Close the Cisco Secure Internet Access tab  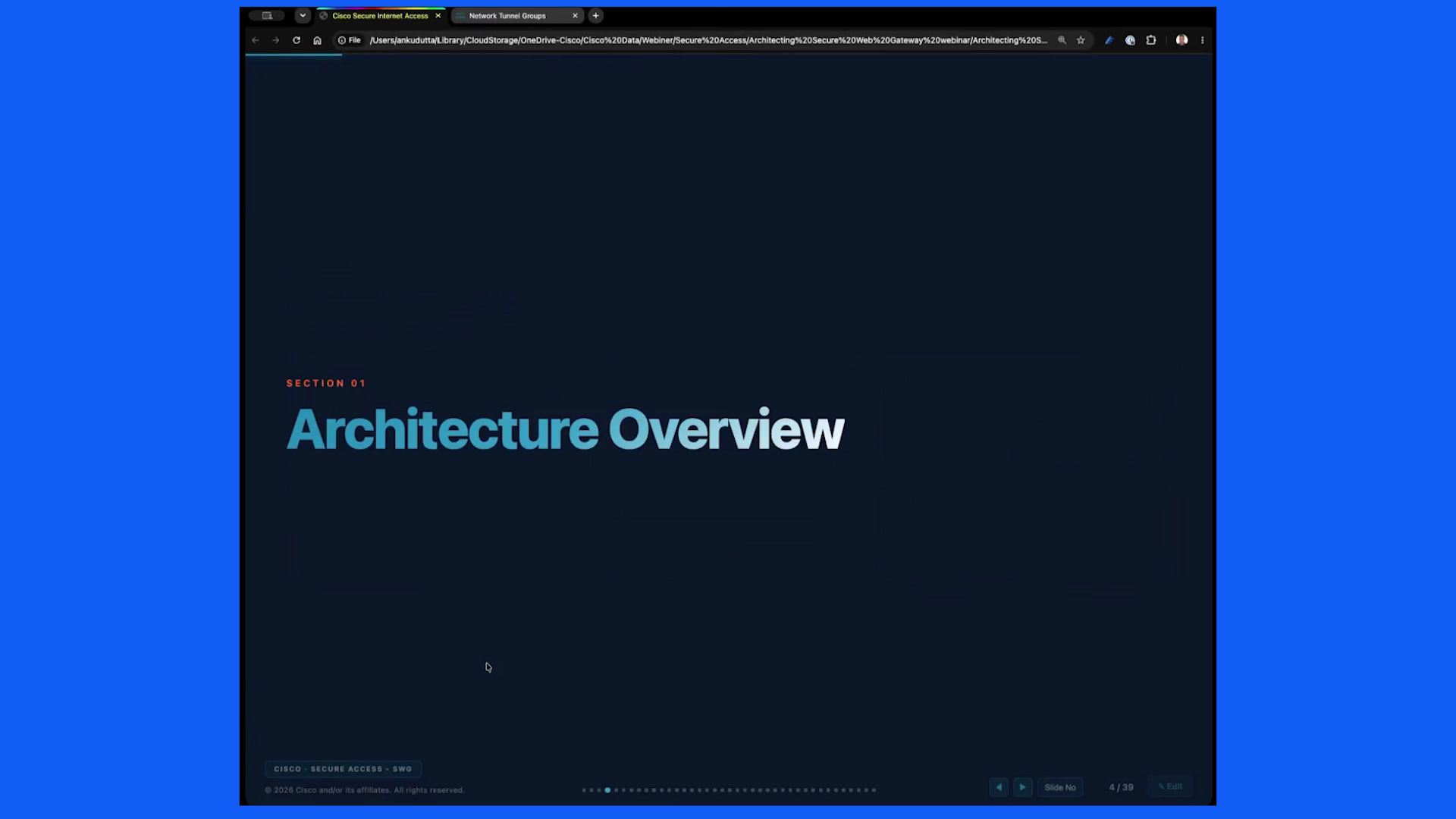tap(438, 15)
